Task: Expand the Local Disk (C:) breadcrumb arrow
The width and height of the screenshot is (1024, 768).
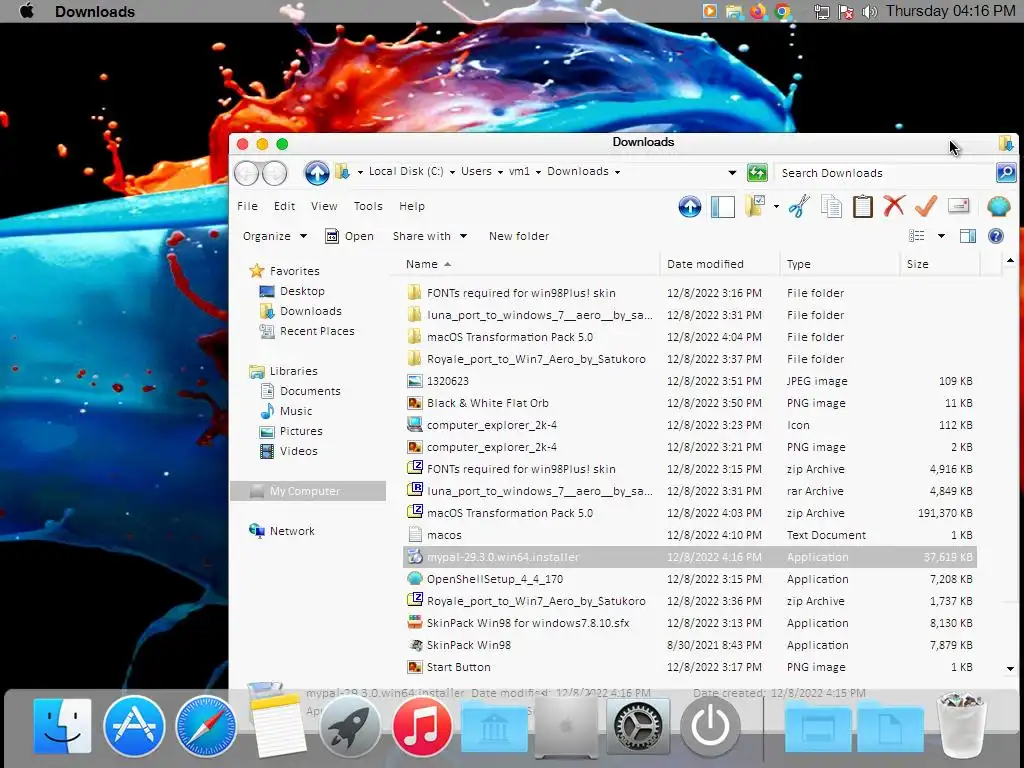Action: coord(452,172)
